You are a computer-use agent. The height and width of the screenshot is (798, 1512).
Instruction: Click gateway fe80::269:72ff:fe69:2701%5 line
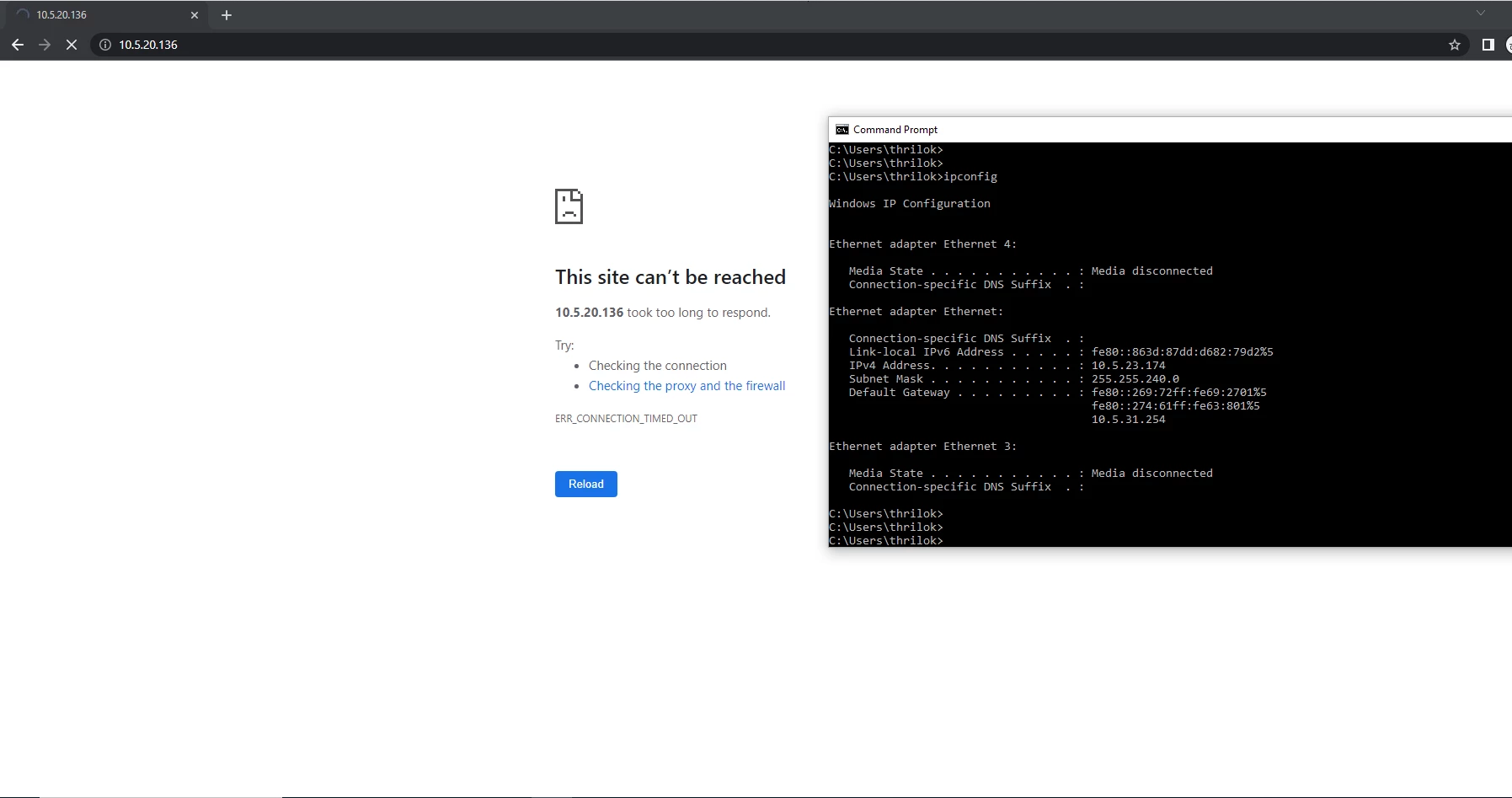[x=1178, y=393]
